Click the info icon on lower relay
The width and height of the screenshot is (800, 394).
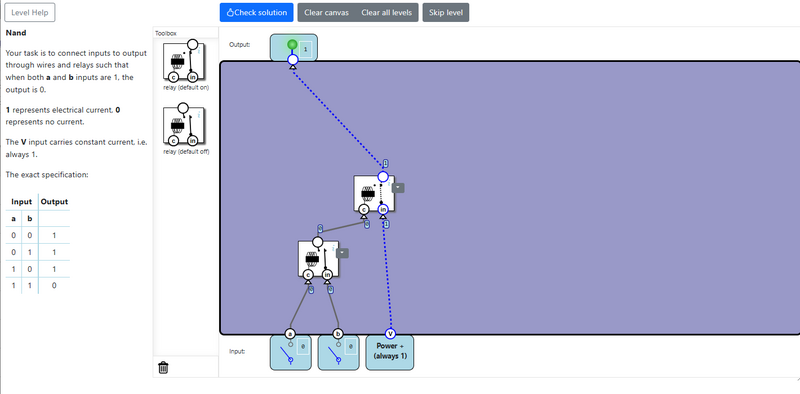pyautogui.click(x=333, y=248)
